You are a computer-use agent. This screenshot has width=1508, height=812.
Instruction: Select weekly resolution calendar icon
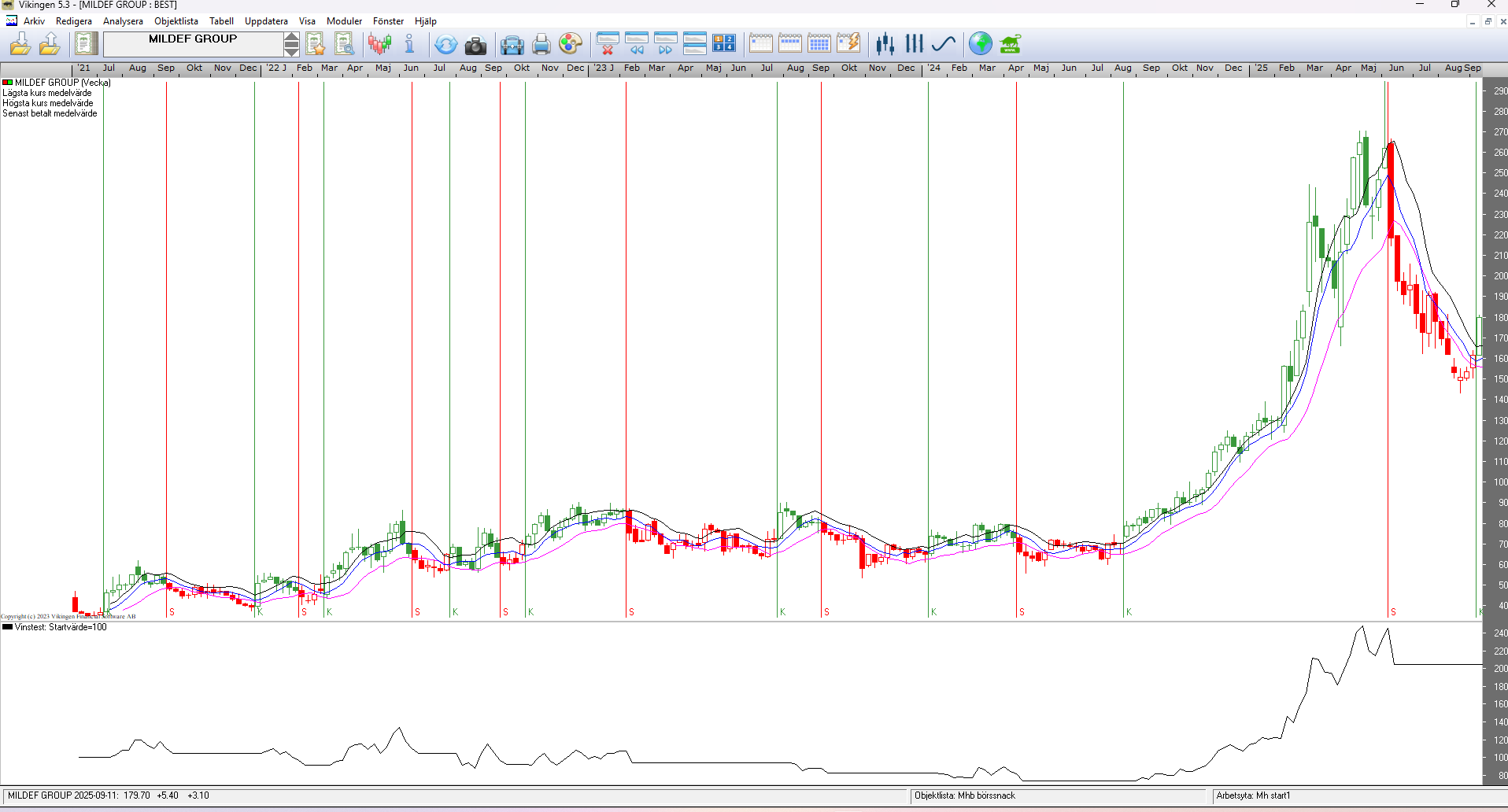(x=790, y=43)
